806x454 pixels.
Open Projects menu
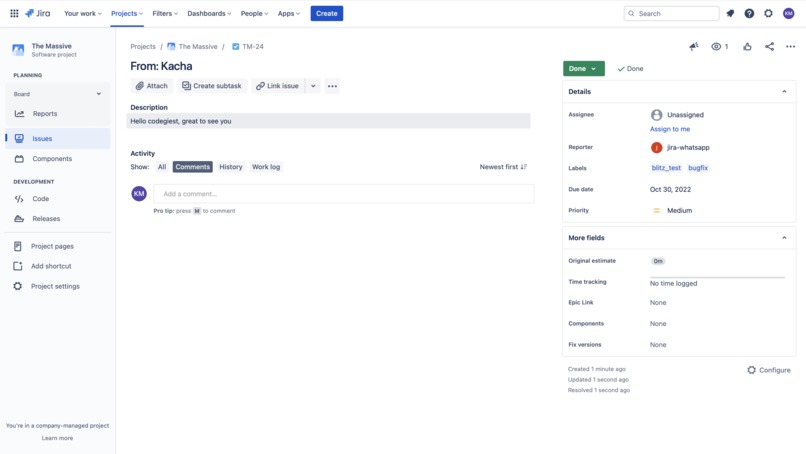tap(126, 13)
